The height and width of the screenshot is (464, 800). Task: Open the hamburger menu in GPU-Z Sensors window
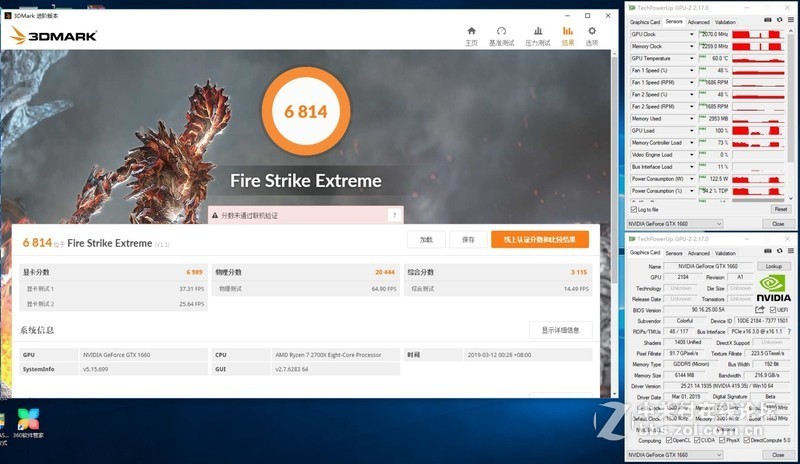click(x=790, y=20)
